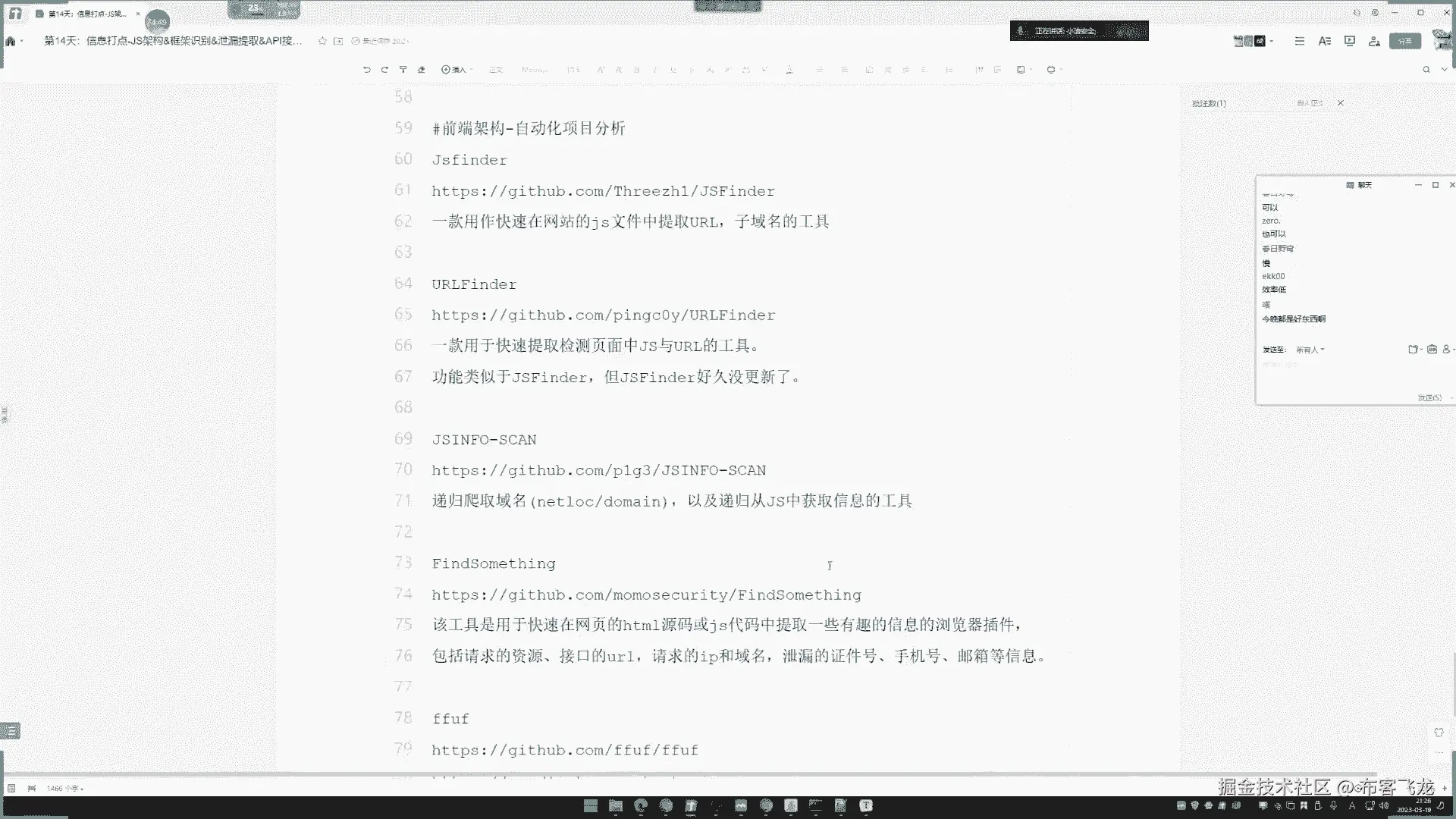Click the screenshot icon in chat panel
Viewport: 1456px width, 819px height.
coord(1413,350)
